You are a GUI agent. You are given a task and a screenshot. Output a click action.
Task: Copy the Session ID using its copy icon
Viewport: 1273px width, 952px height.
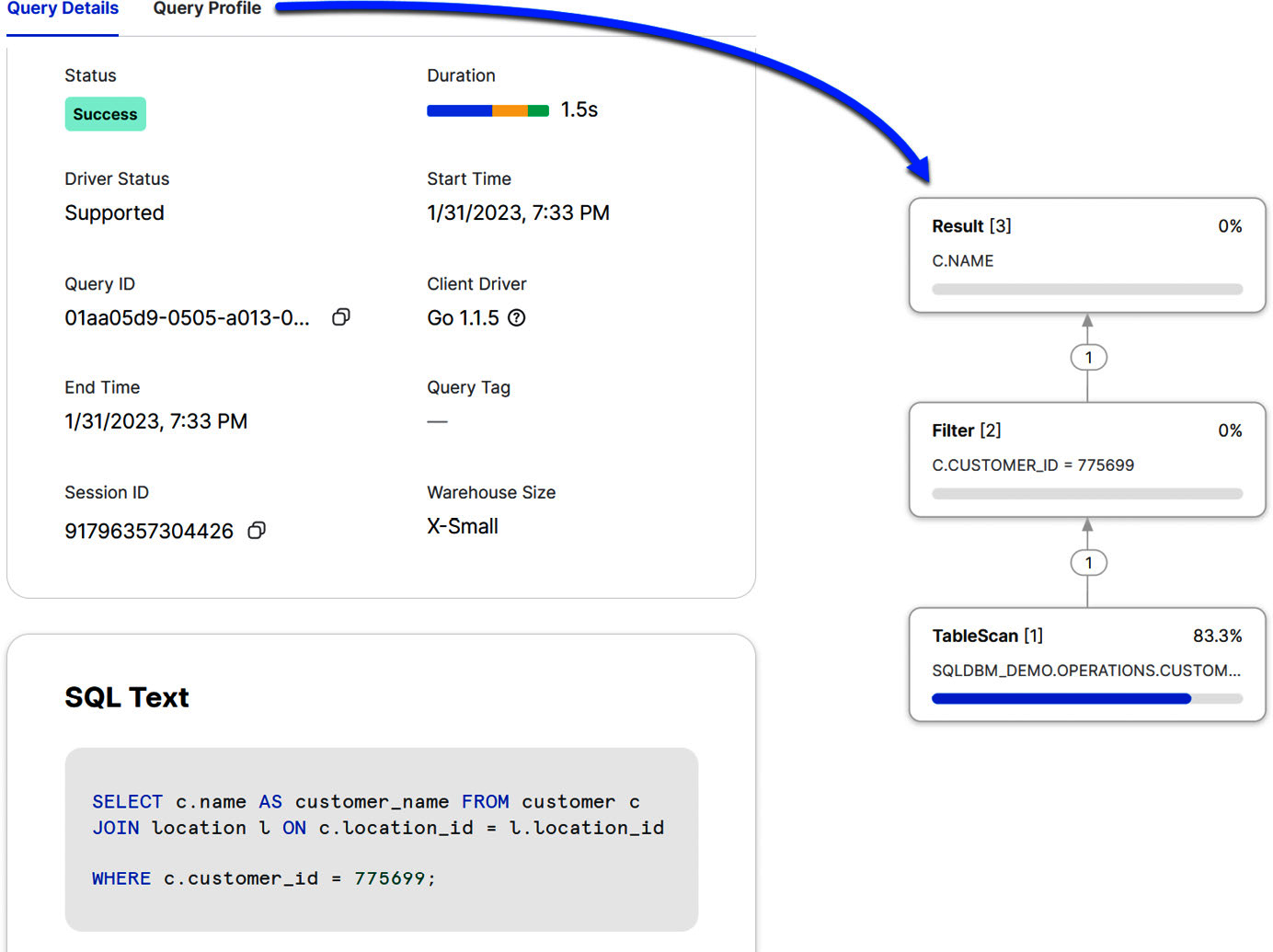point(258,531)
